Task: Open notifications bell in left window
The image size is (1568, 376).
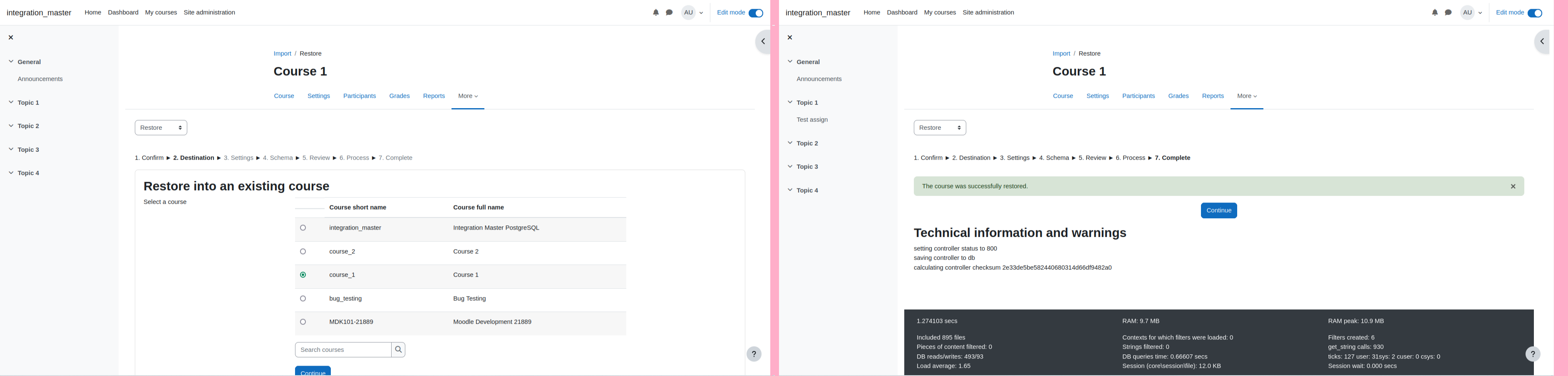Action: click(x=655, y=13)
